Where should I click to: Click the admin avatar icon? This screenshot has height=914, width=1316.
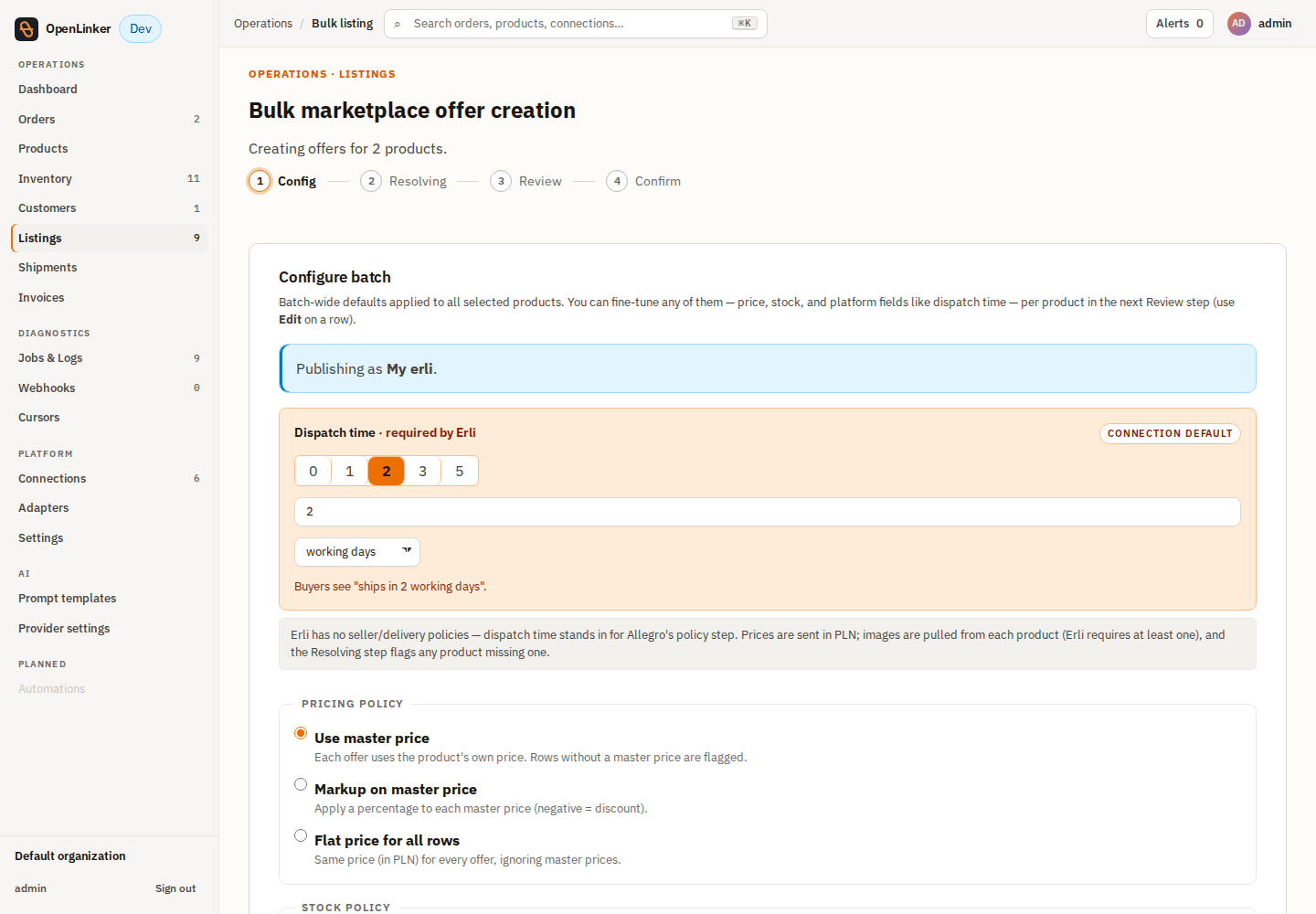point(1238,24)
